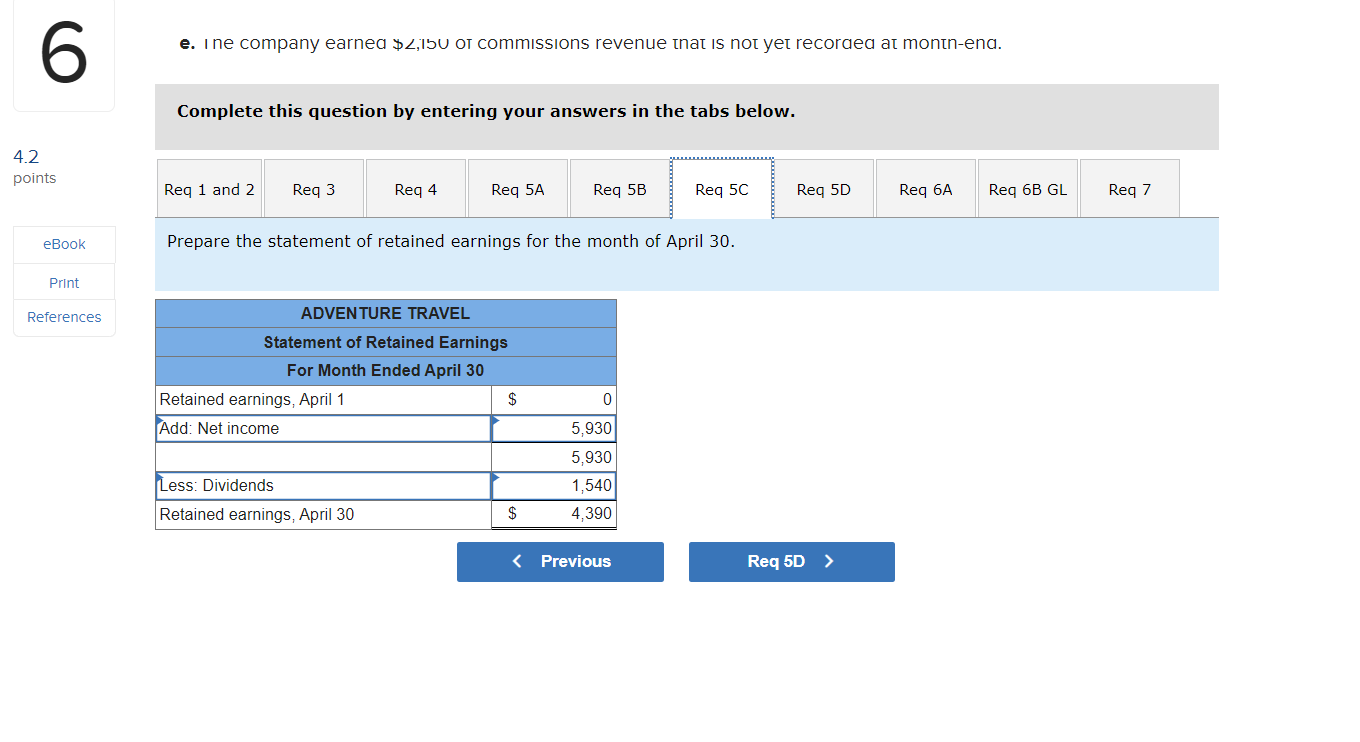Open the Req 6A tab
This screenshot has height=742, width=1360.
point(926,188)
